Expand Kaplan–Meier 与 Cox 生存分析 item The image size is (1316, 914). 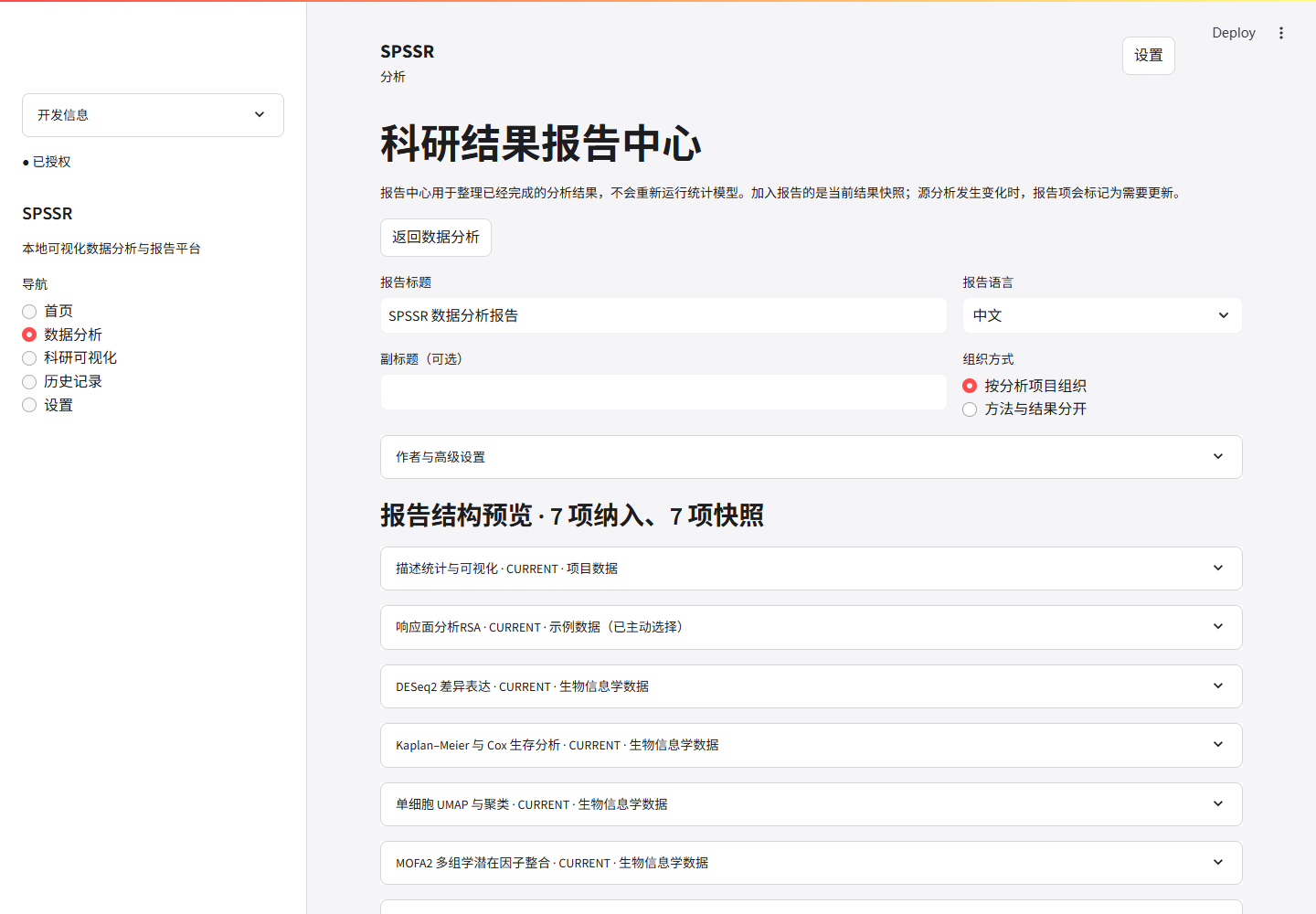[812, 745]
